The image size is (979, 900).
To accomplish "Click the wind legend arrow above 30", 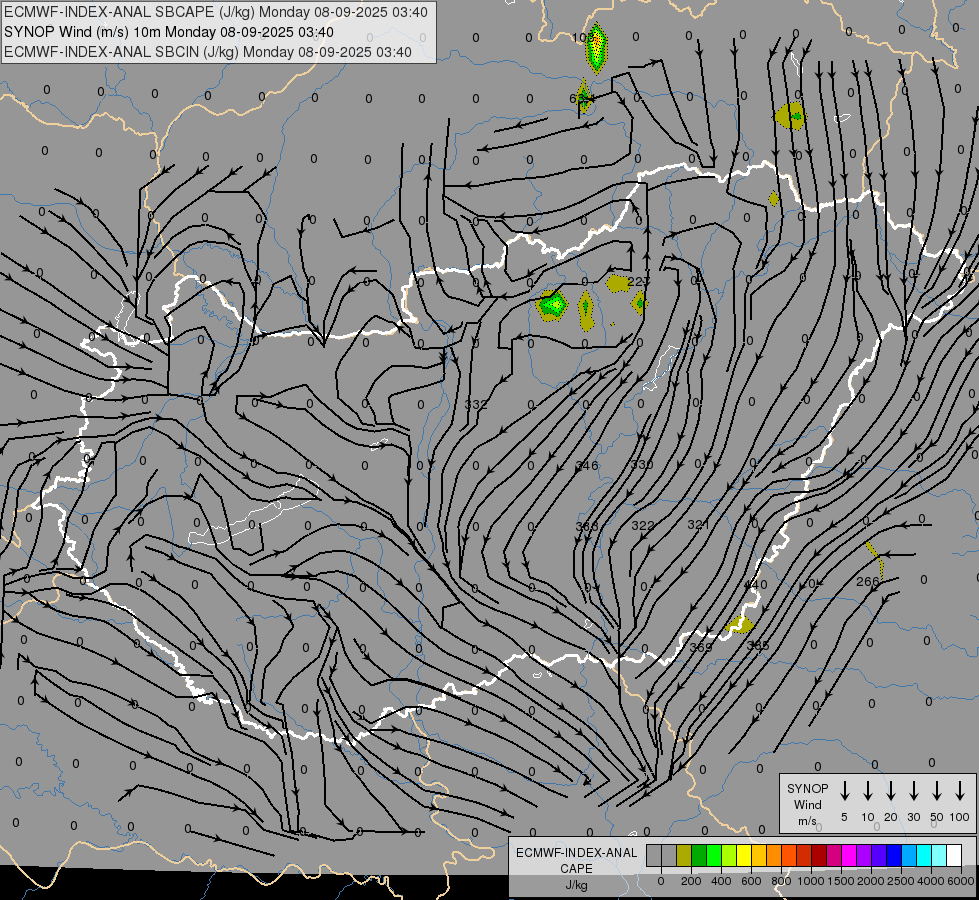I will (x=913, y=790).
